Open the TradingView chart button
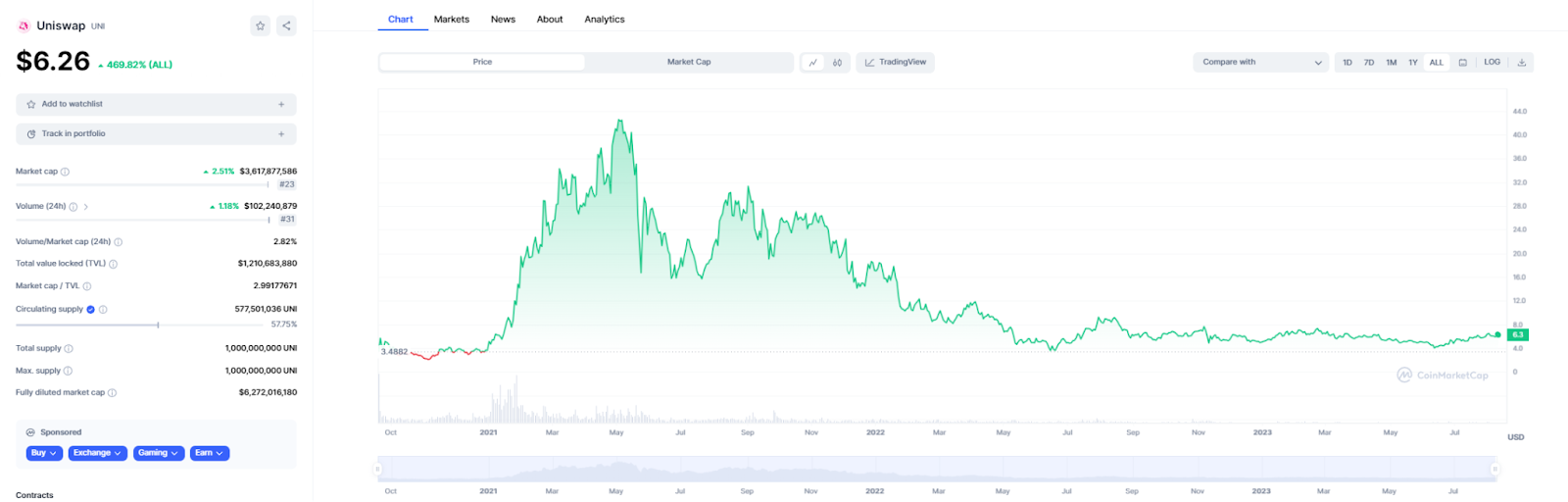Screen dimensions: 1568x502 point(896,62)
